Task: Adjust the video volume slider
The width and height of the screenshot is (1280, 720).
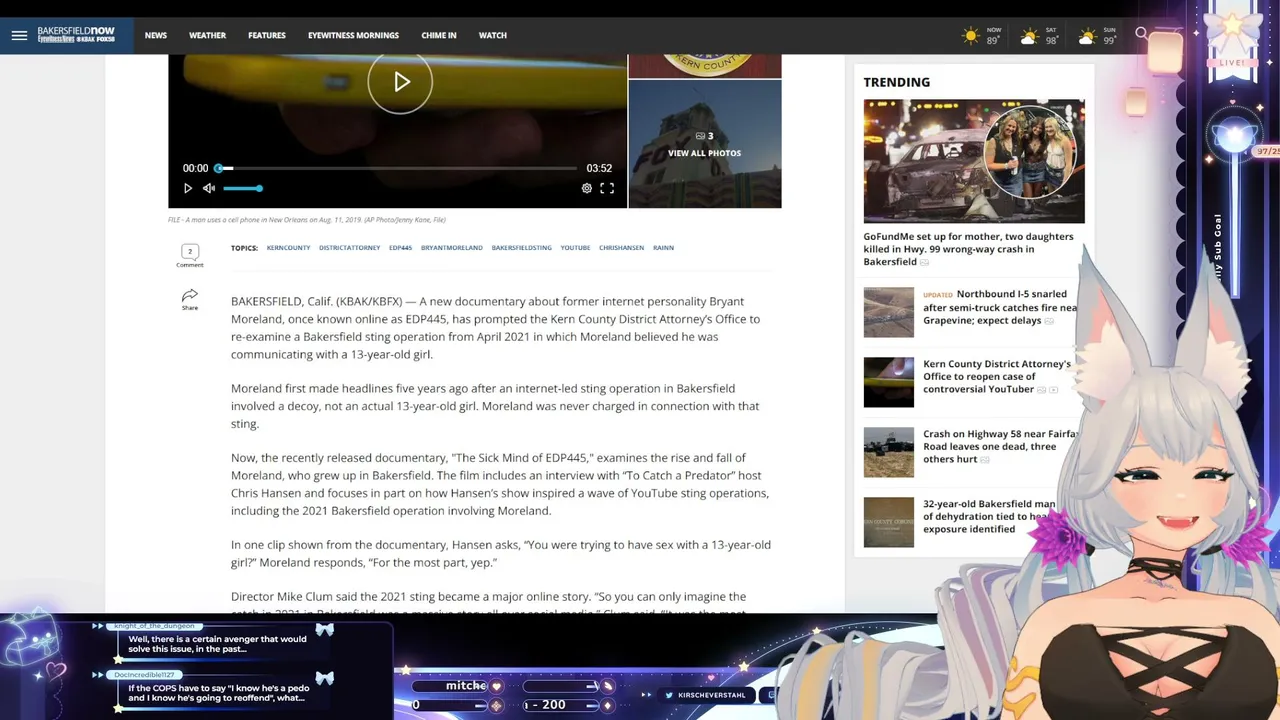Action: point(242,188)
